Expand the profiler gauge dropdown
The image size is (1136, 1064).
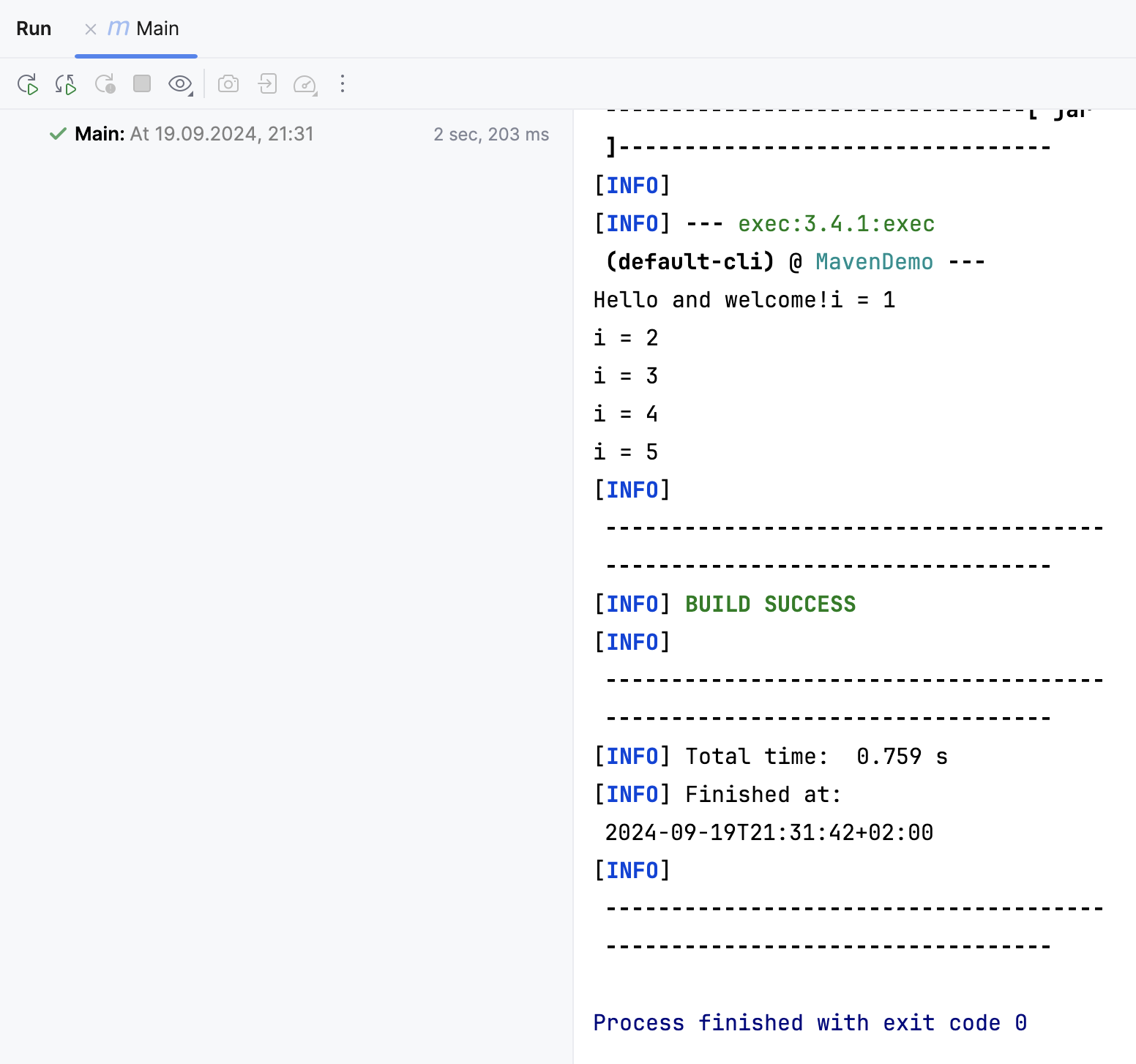(305, 84)
